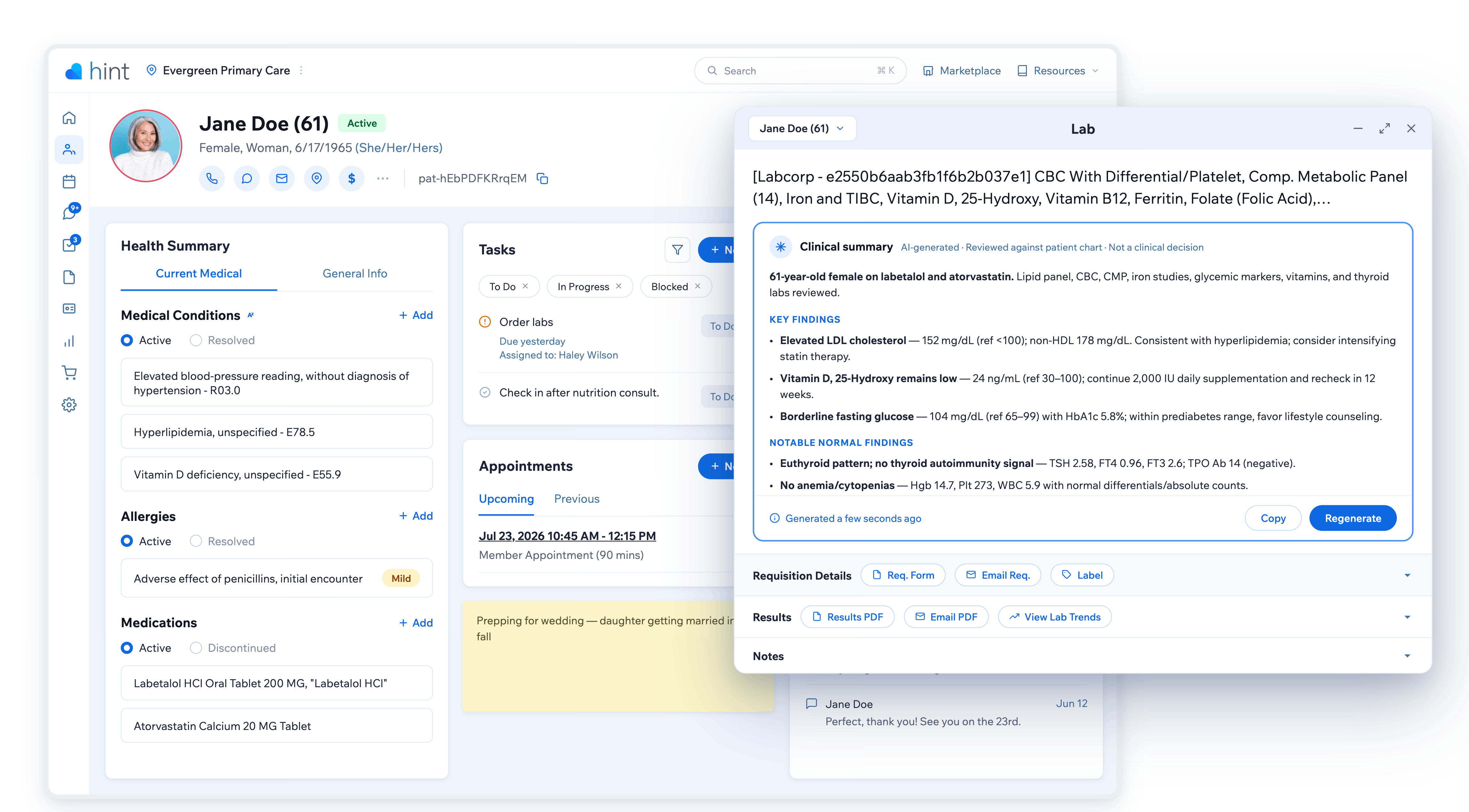The height and width of the screenshot is (812, 1469).
Task: Open Results PDF
Action: (x=847, y=617)
